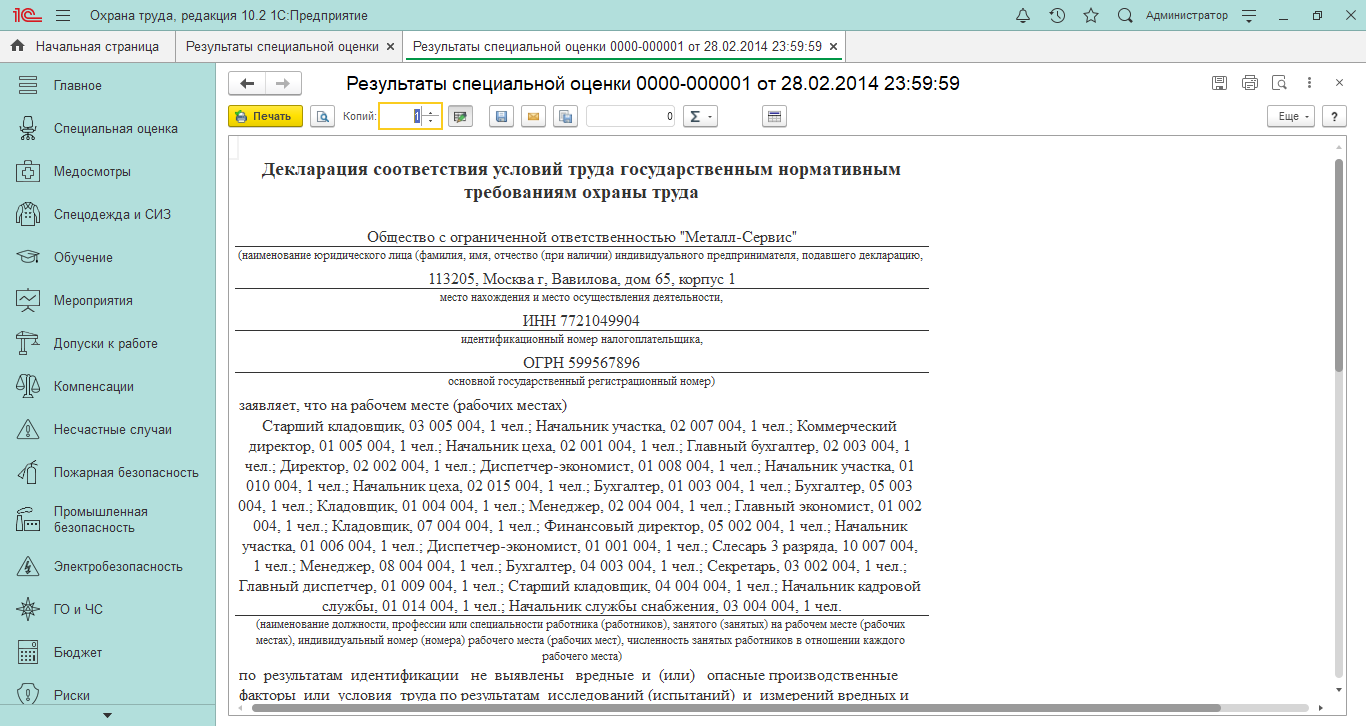Open the Несчастные случаи section
The image size is (1366, 726).
coord(108,430)
